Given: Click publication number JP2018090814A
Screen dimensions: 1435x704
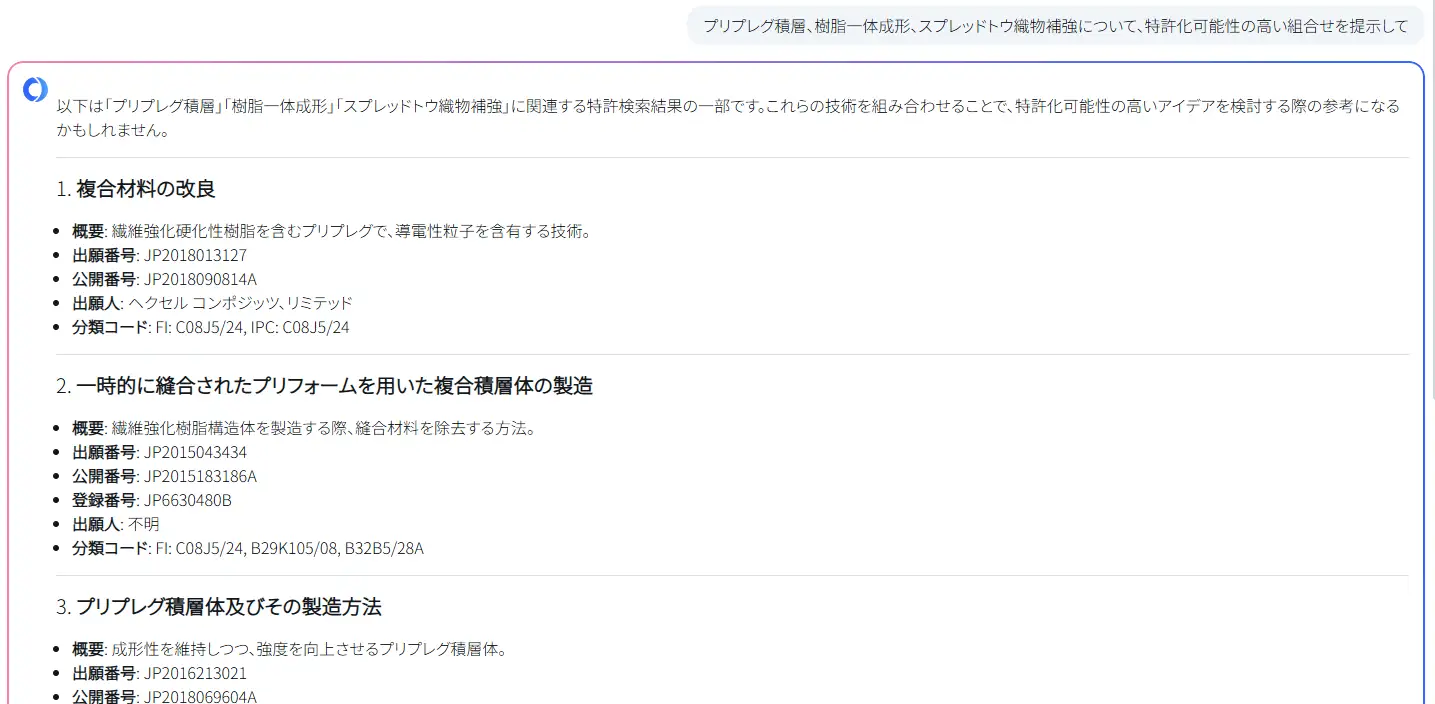Looking at the screenshot, I should (199, 280).
